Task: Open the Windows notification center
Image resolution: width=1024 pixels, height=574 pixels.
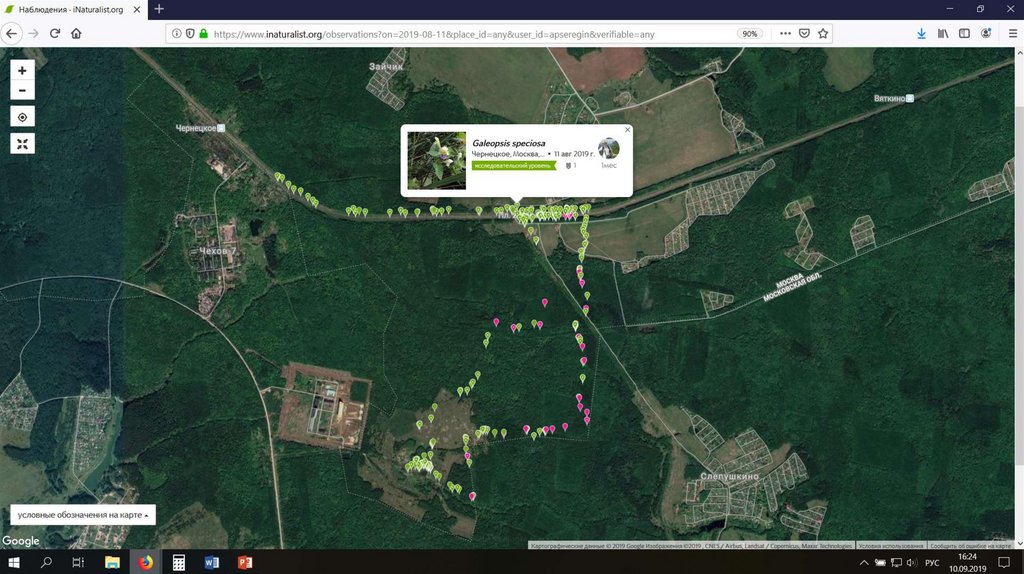Action: 1004,562
